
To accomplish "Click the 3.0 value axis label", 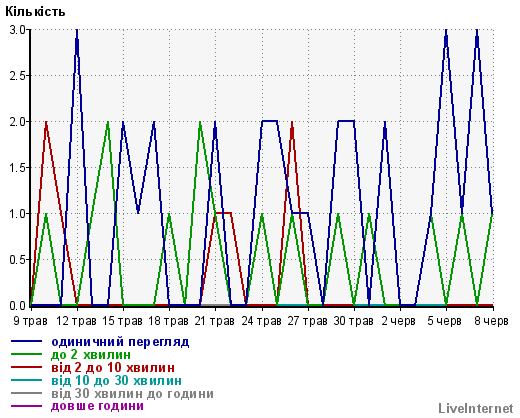I will coord(17,30).
